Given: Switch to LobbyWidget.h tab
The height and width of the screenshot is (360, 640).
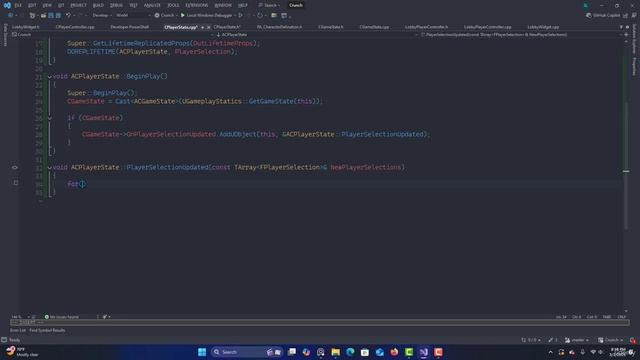Looking at the screenshot, I should pyautogui.click(x=26, y=27).
